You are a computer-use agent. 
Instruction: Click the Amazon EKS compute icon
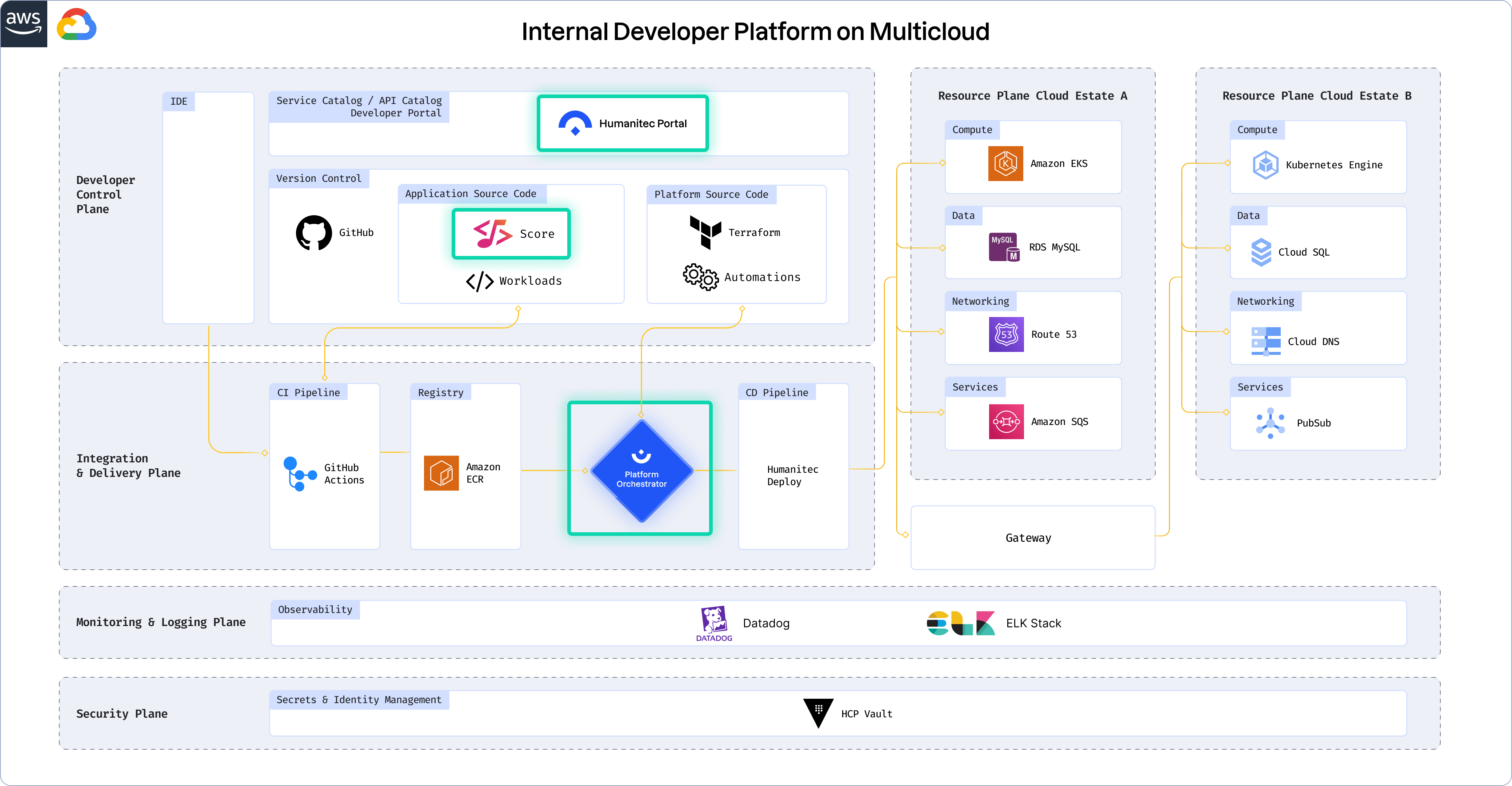point(1007,164)
